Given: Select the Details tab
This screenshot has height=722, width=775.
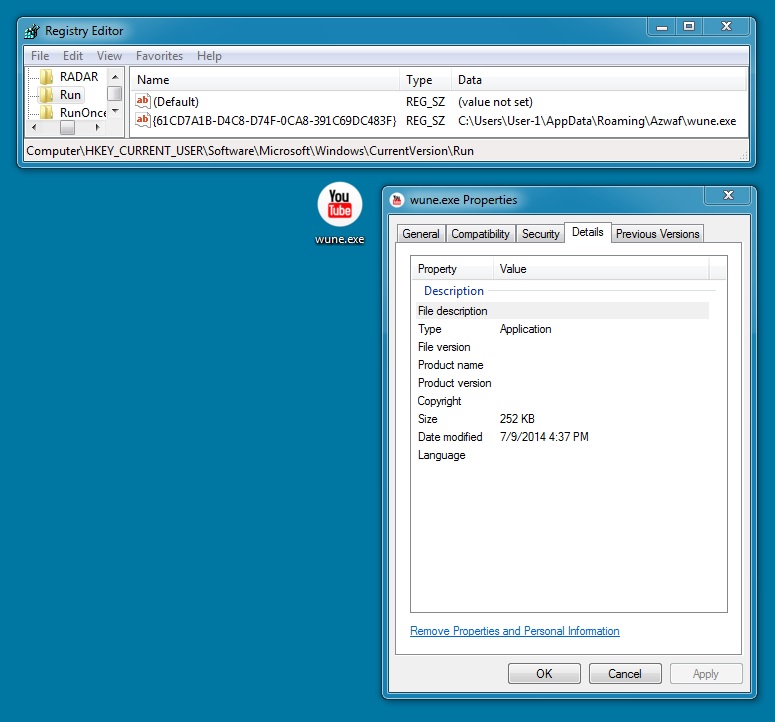Looking at the screenshot, I should pos(588,232).
